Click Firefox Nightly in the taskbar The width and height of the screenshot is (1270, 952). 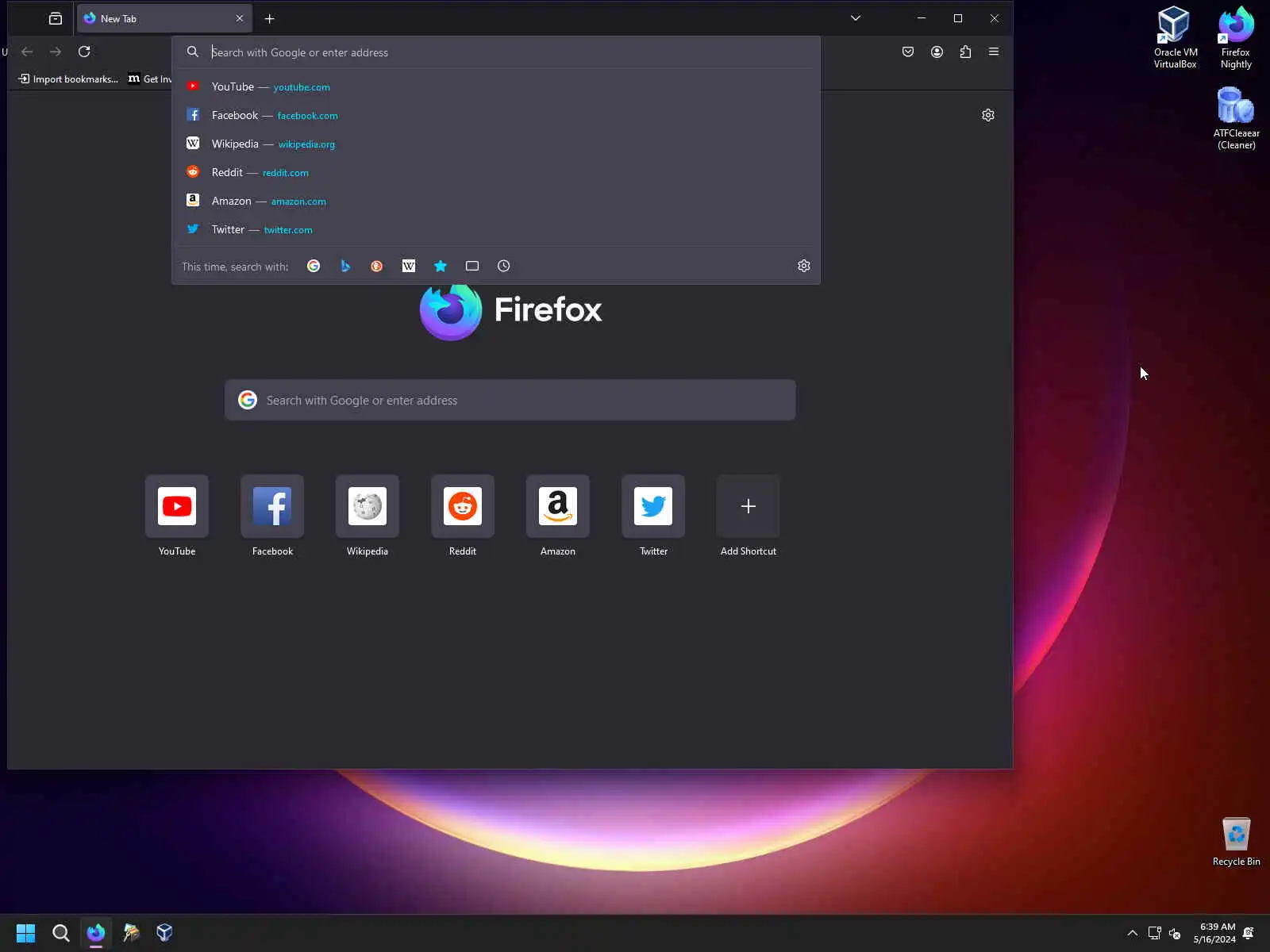coord(96,933)
